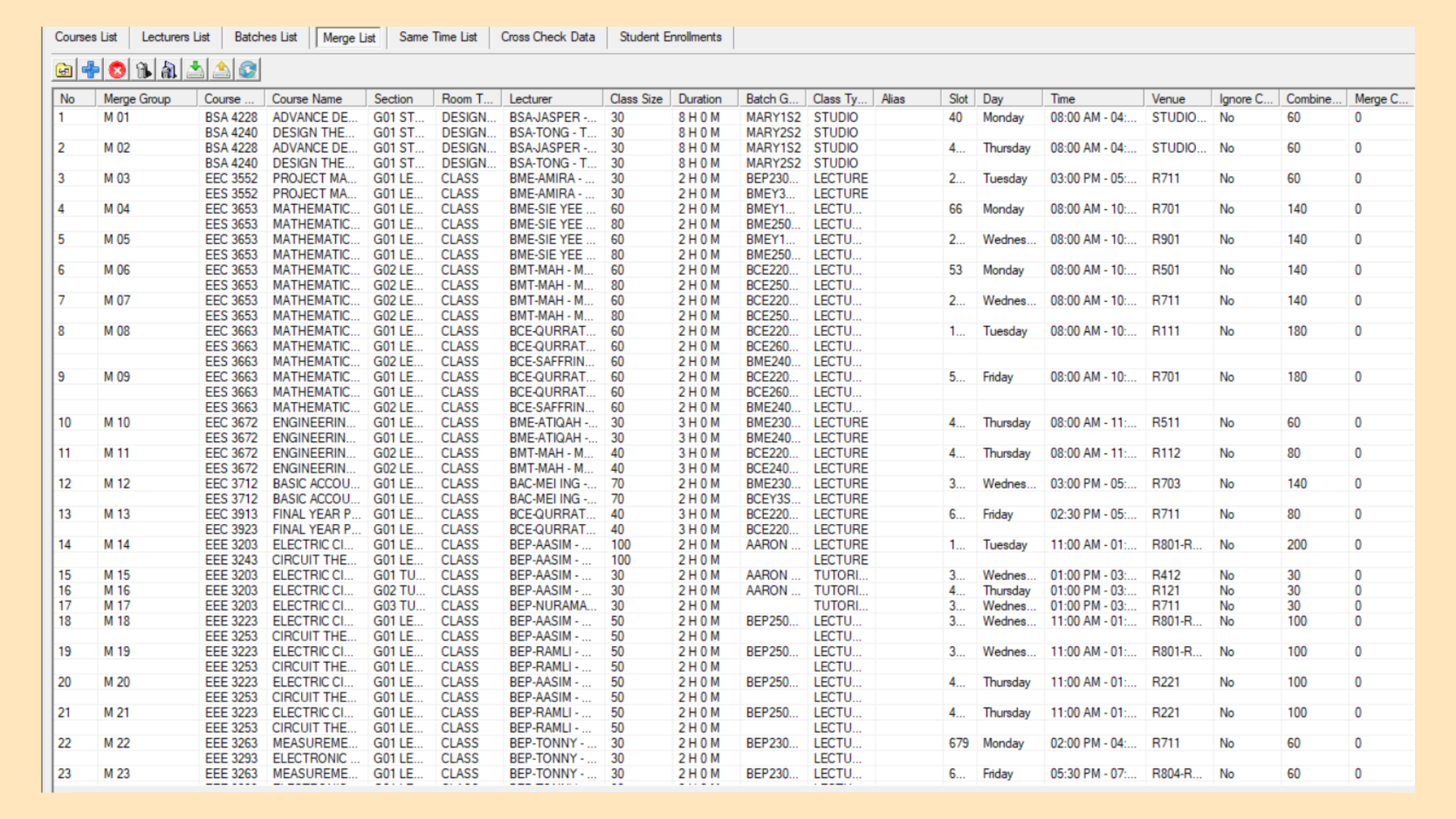The image size is (1456, 819).
Task: Click the Alias column header
Action: click(x=908, y=99)
